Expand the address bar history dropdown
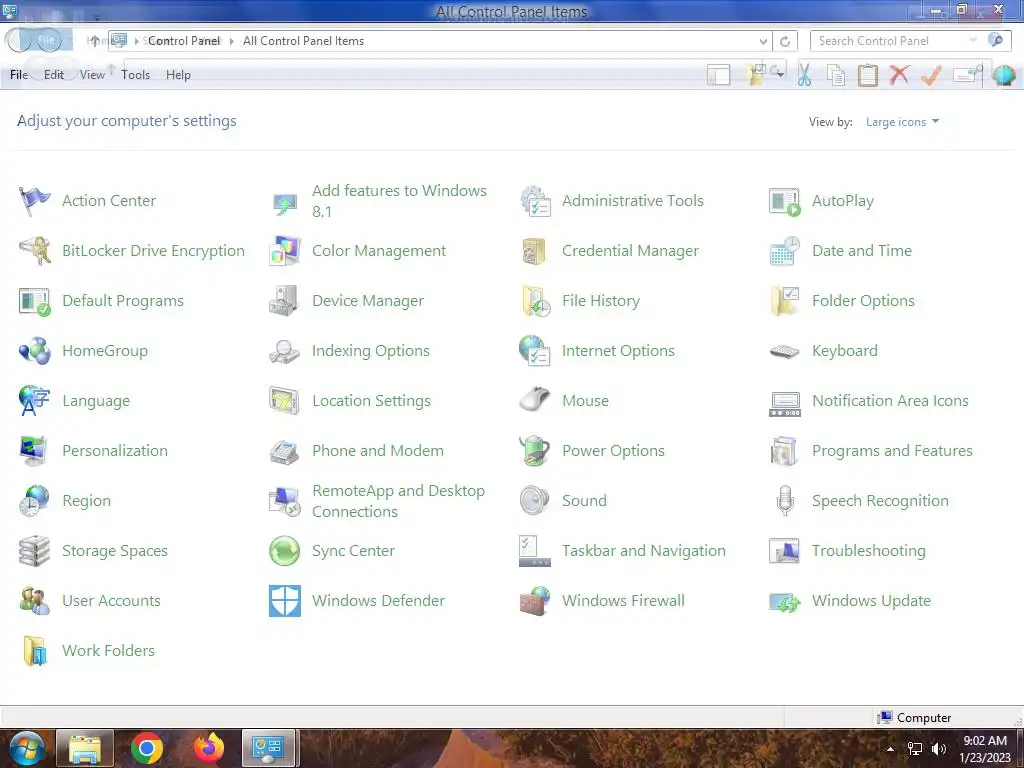The width and height of the screenshot is (1024, 768). 763,42
